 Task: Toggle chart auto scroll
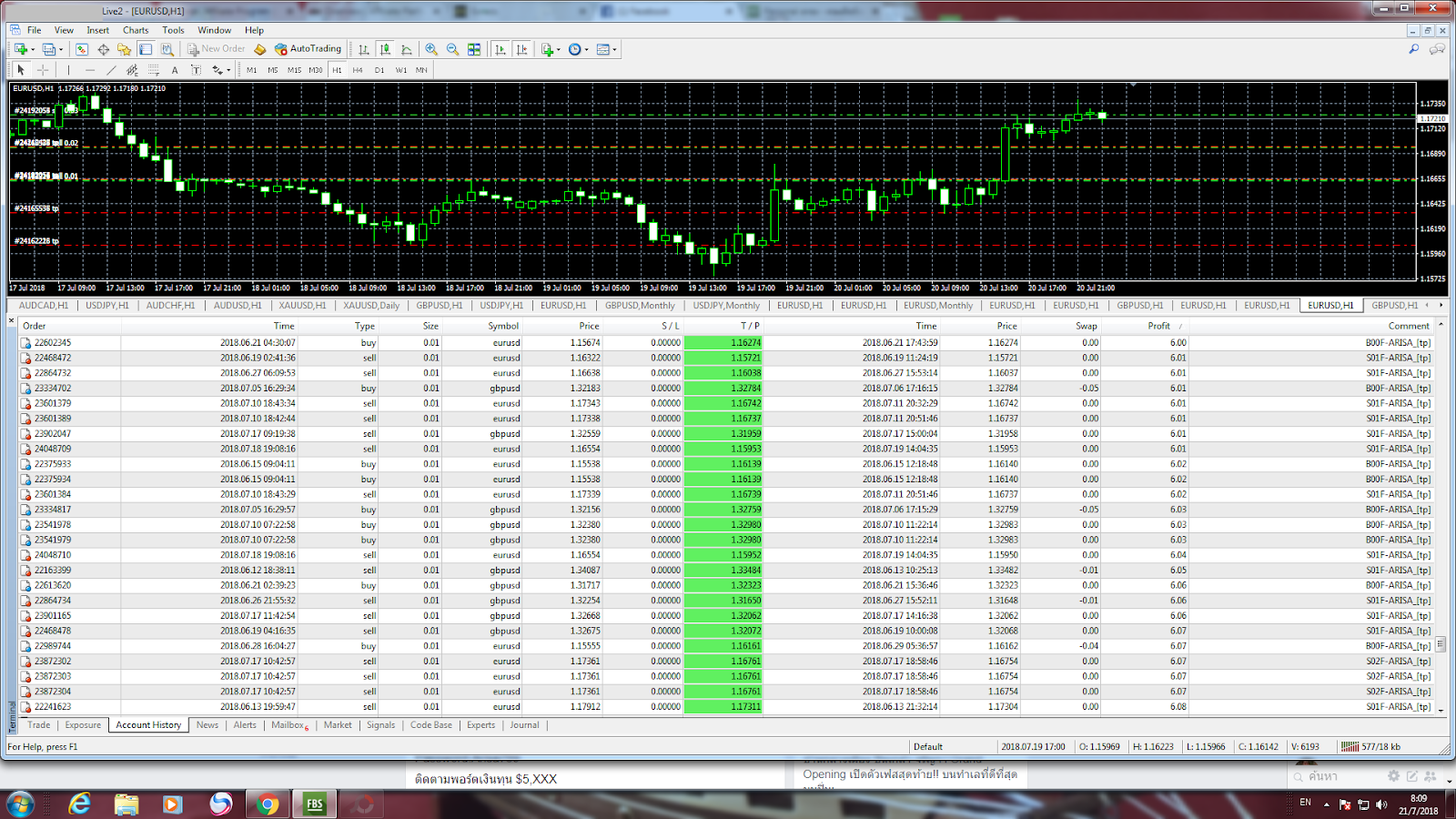coord(500,49)
